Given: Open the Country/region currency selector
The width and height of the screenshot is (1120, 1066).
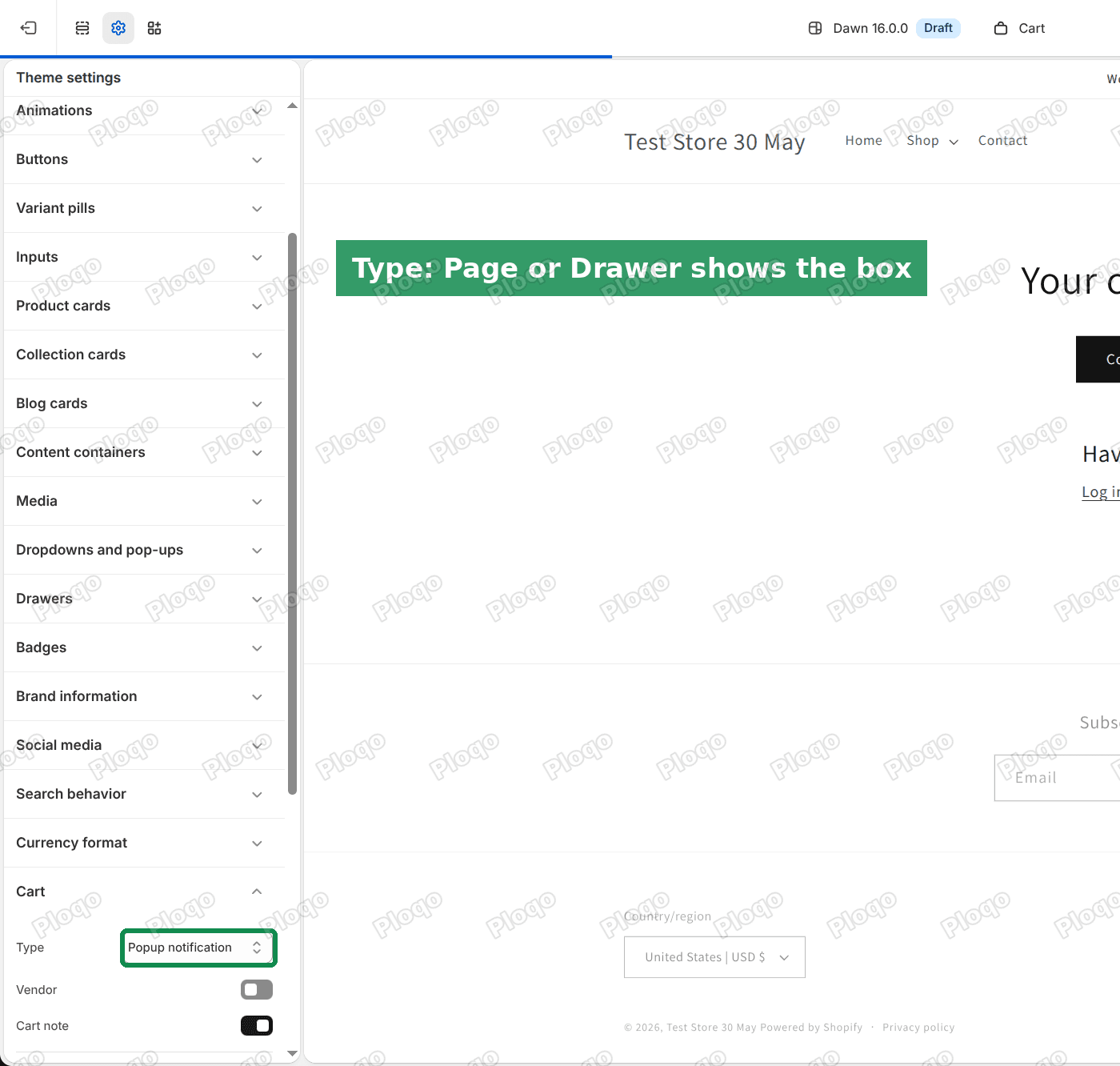Looking at the screenshot, I should coord(714,957).
